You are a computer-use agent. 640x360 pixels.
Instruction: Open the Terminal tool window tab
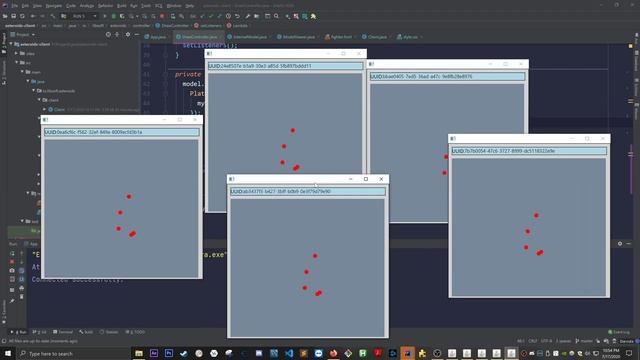pos(63,332)
